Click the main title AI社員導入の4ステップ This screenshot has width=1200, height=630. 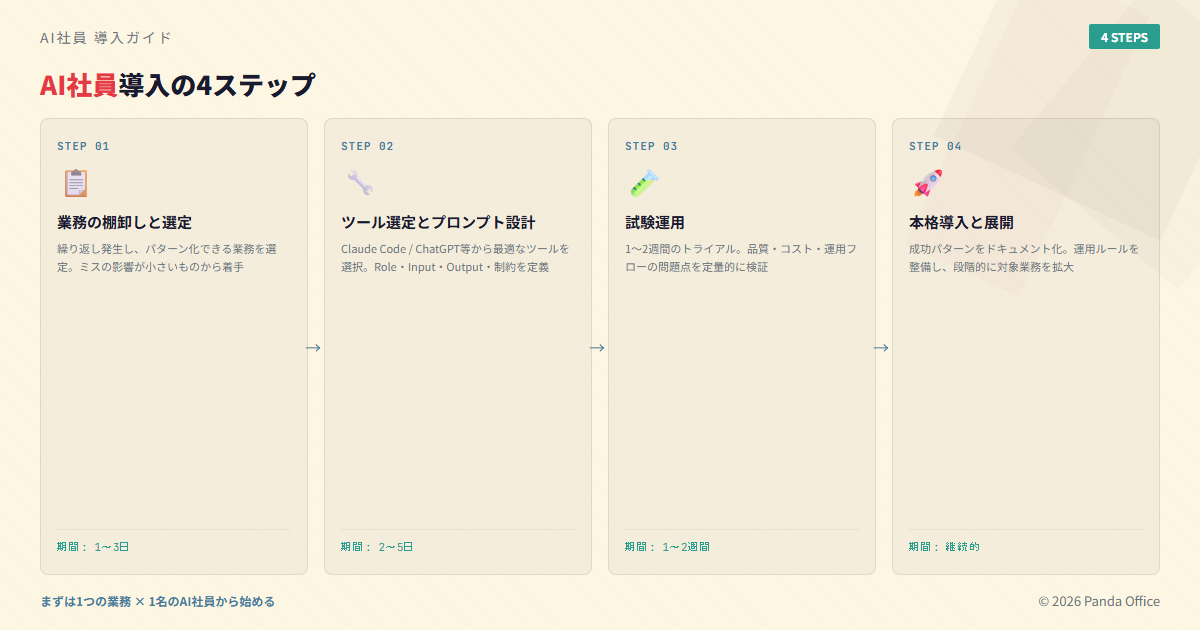click(177, 85)
